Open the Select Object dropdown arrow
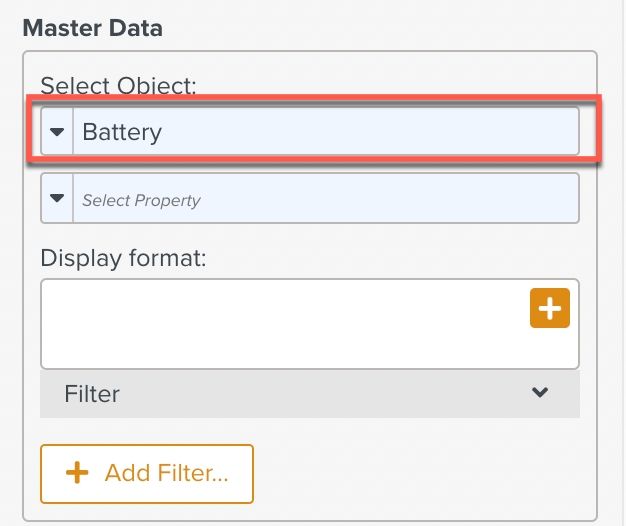The image size is (626, 526). tap(57, 132)
